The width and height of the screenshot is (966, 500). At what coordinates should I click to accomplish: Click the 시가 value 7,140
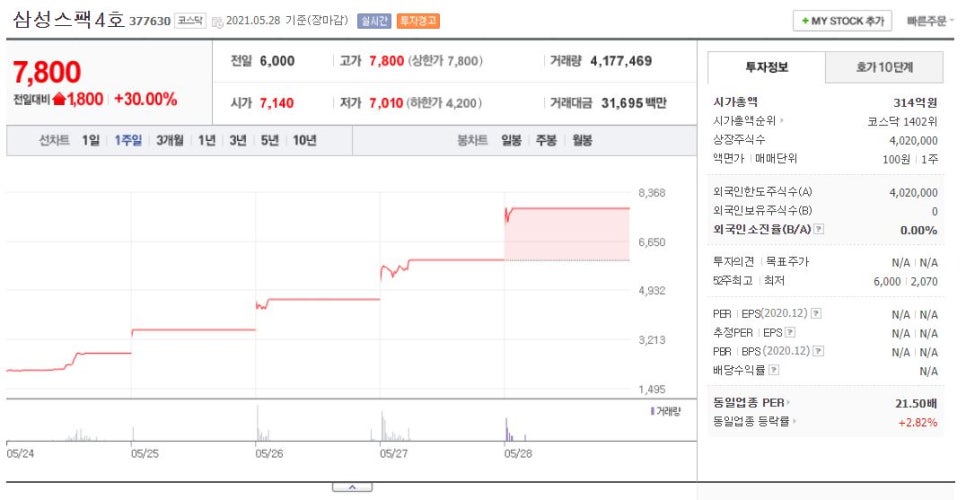277,103
